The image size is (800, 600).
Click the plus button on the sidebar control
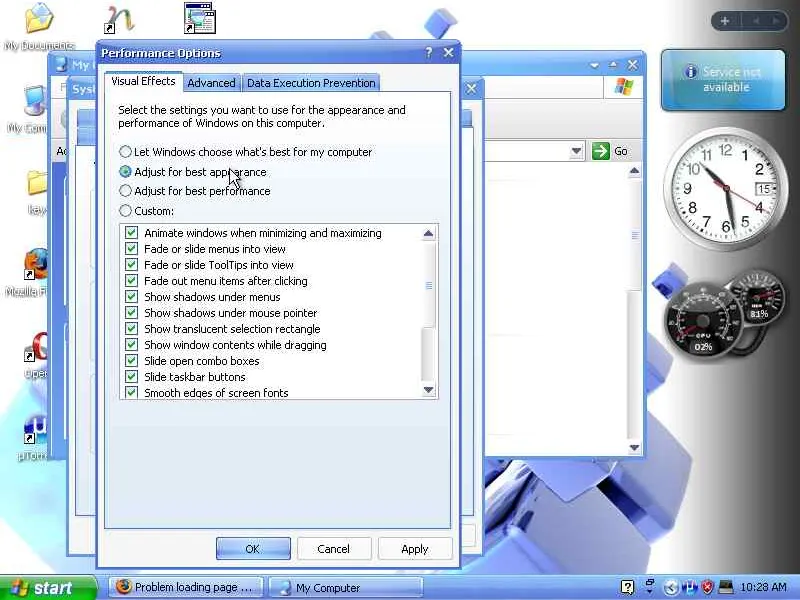[725, 21]
